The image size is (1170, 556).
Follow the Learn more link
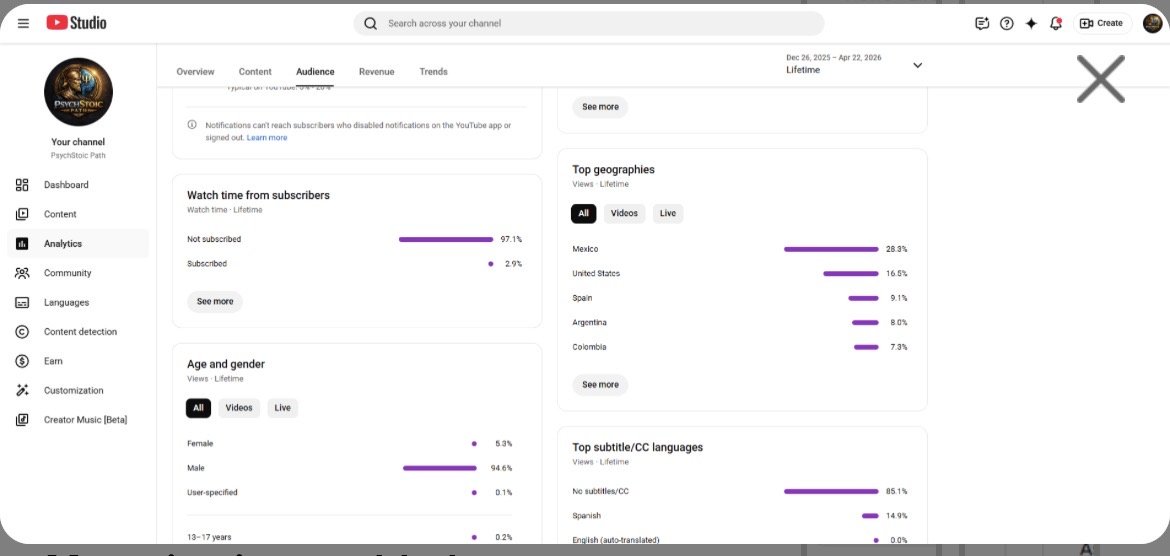pyautogui.click(x=267, y=138)
